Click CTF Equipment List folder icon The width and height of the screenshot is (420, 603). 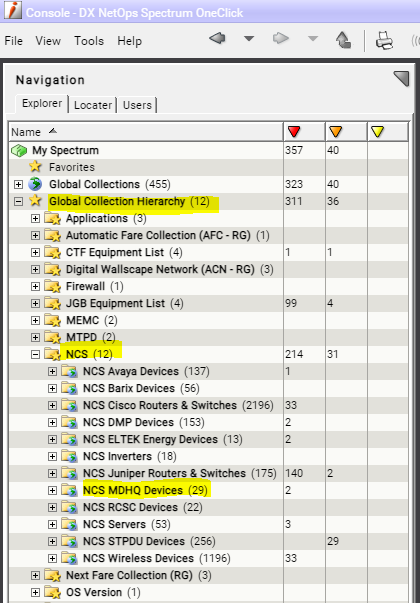[52, 253]
